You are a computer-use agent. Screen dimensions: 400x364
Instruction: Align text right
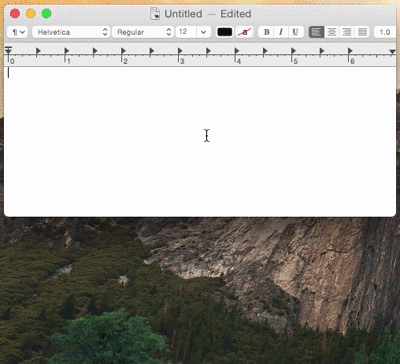point(347,32)
